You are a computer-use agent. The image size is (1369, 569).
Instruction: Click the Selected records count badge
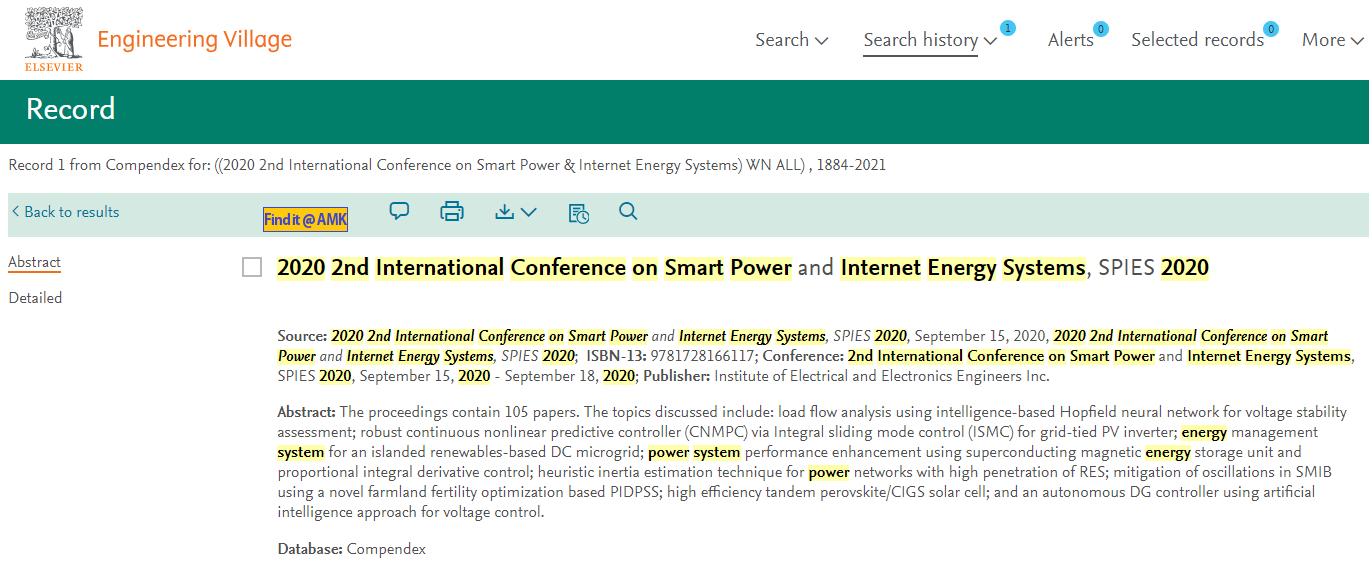coord(1271,28)
